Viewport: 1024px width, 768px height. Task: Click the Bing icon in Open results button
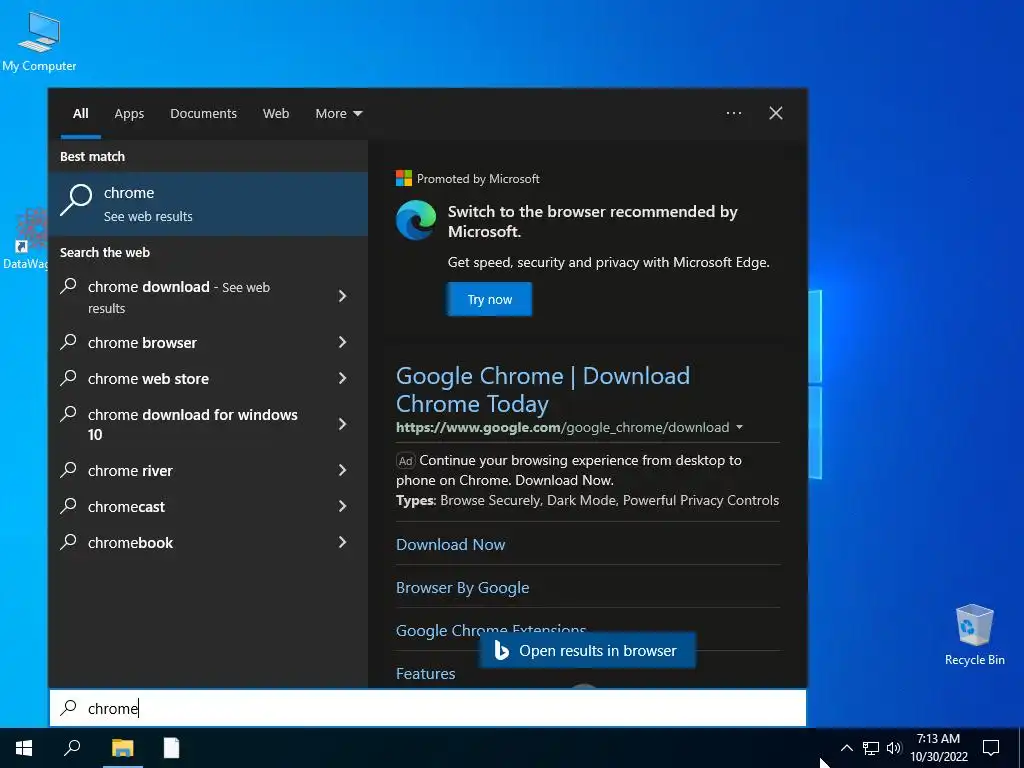click(502, 650)
